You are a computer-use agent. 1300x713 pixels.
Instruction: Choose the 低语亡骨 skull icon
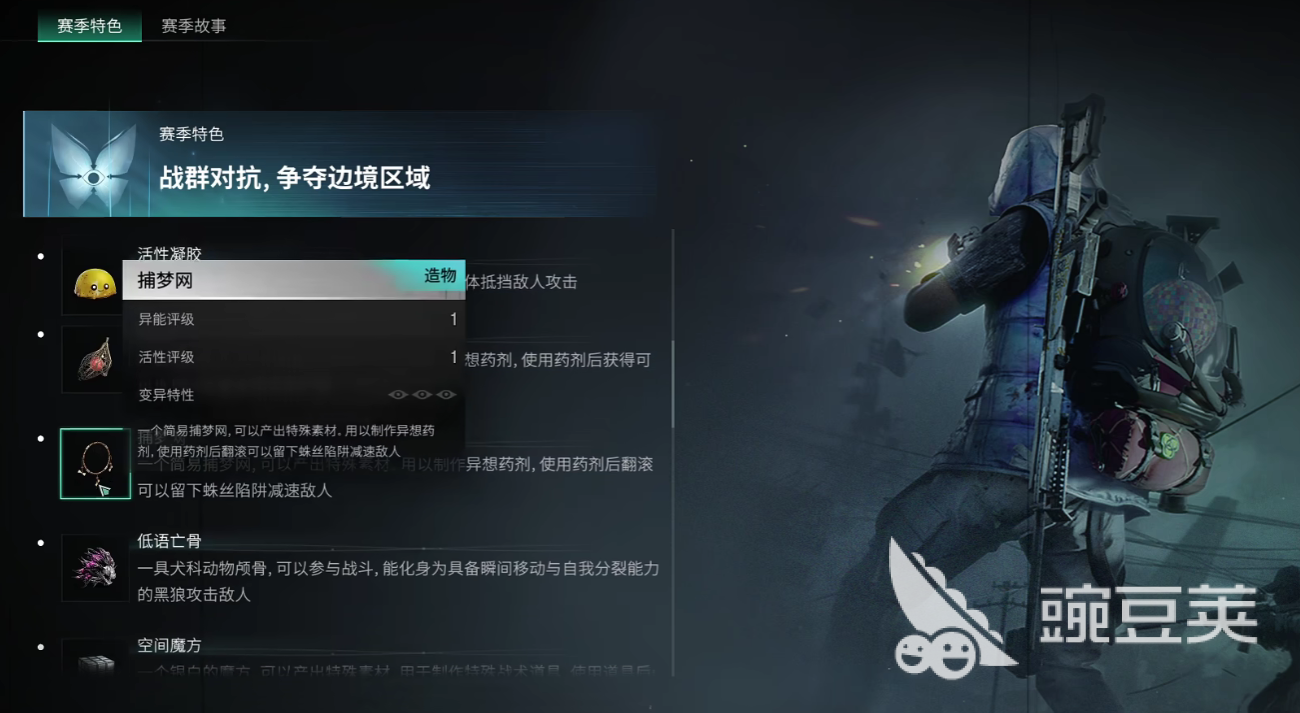[95, 568]
